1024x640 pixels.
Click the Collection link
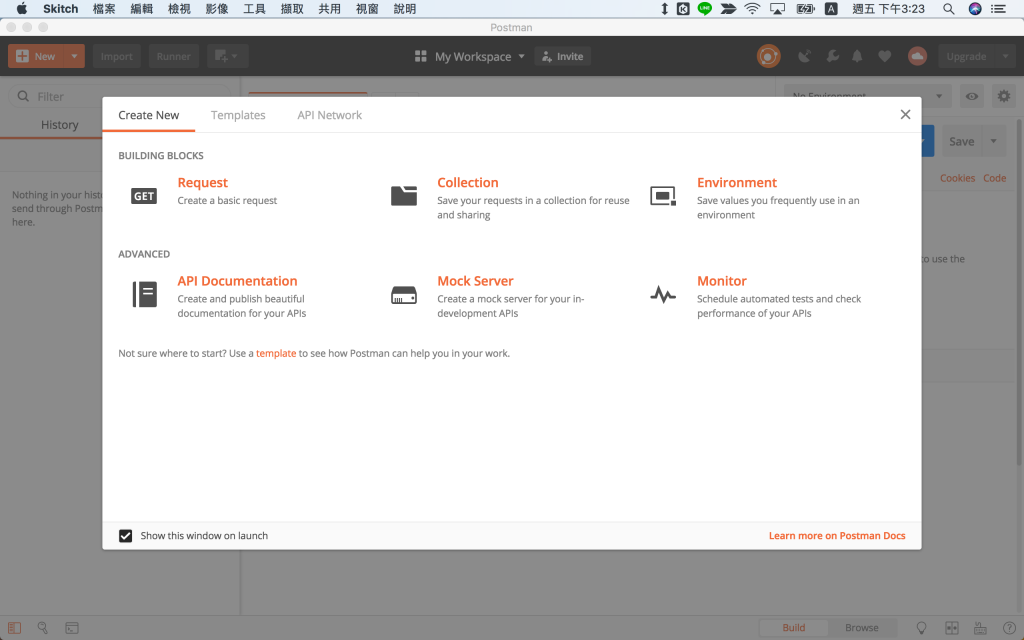468,182
